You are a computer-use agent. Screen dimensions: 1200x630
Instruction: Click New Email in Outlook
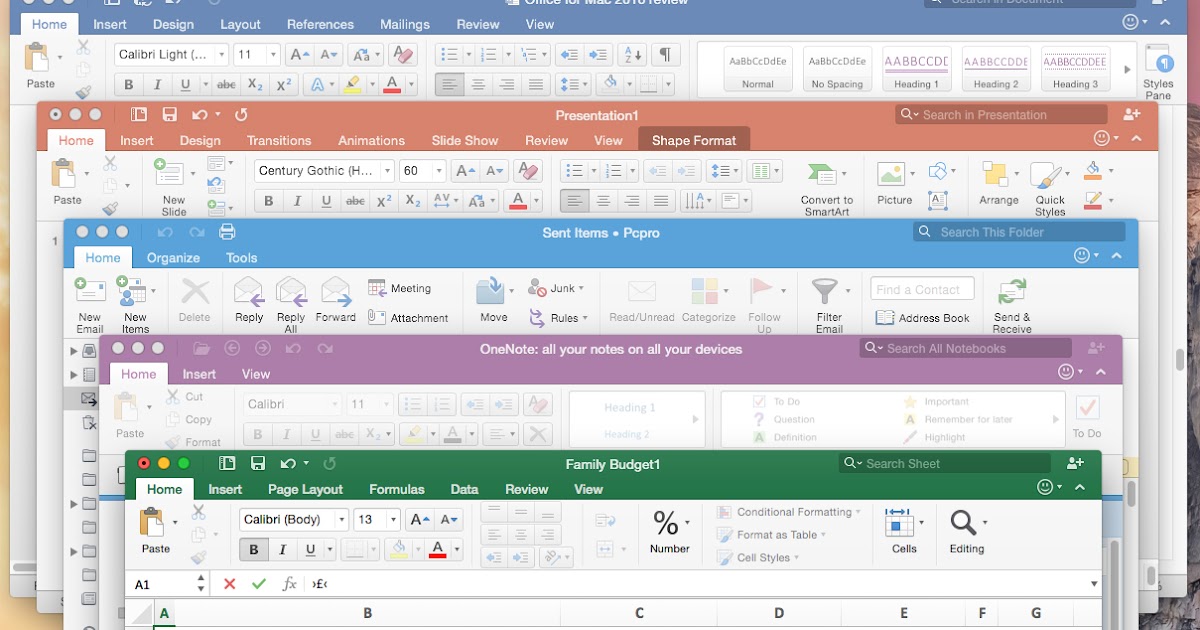pyautogui.click(x=90, y=304)
